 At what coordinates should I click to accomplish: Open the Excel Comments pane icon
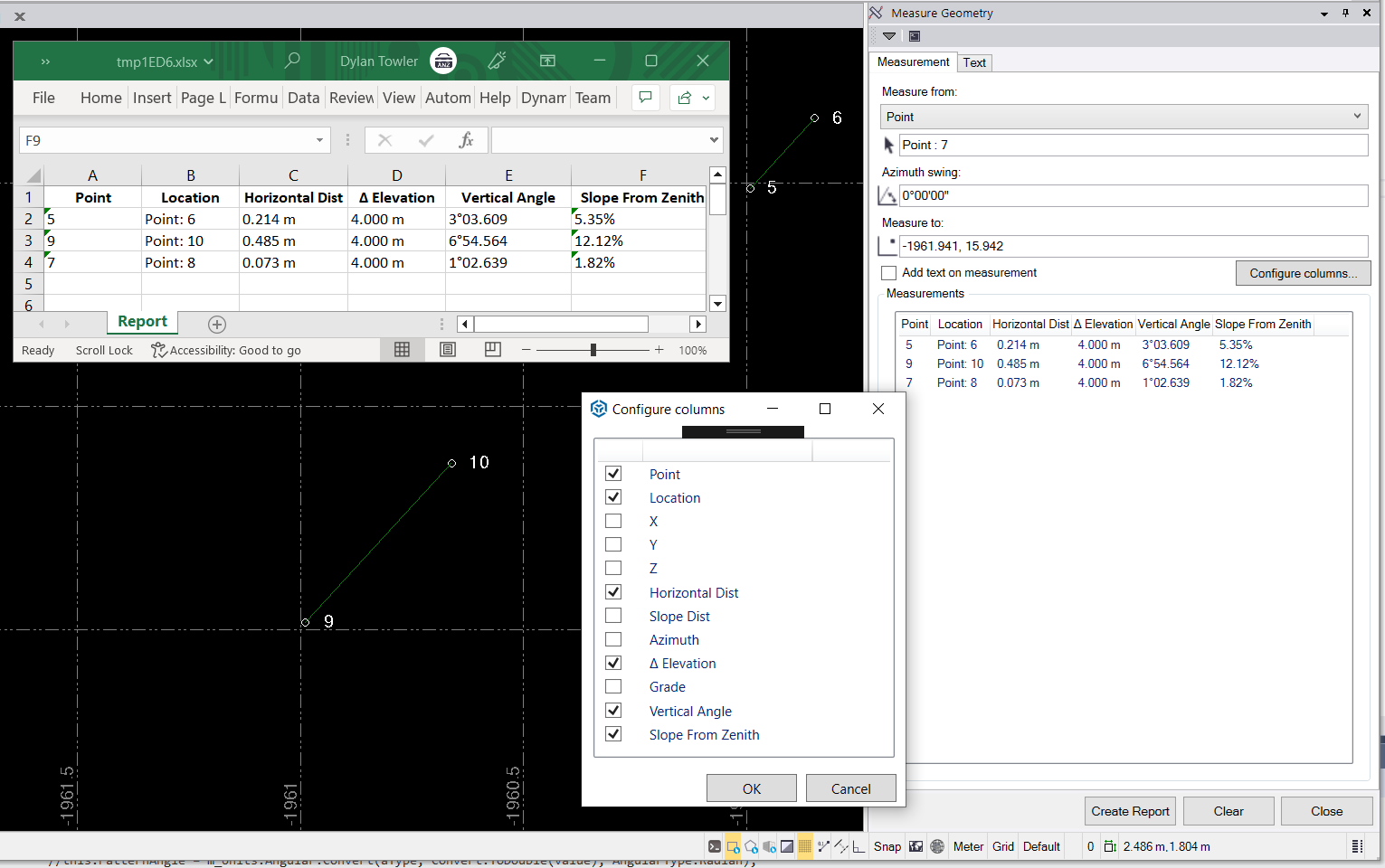(x=645, y=98)
